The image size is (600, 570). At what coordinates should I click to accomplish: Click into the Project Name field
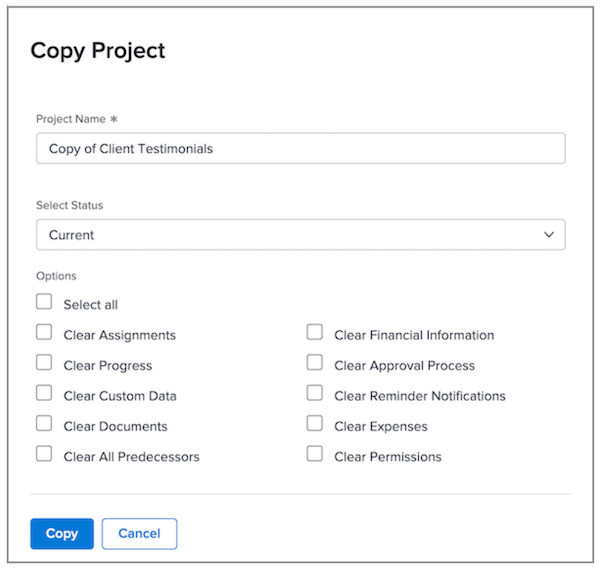pyautogui.click(x=300, y=149)
